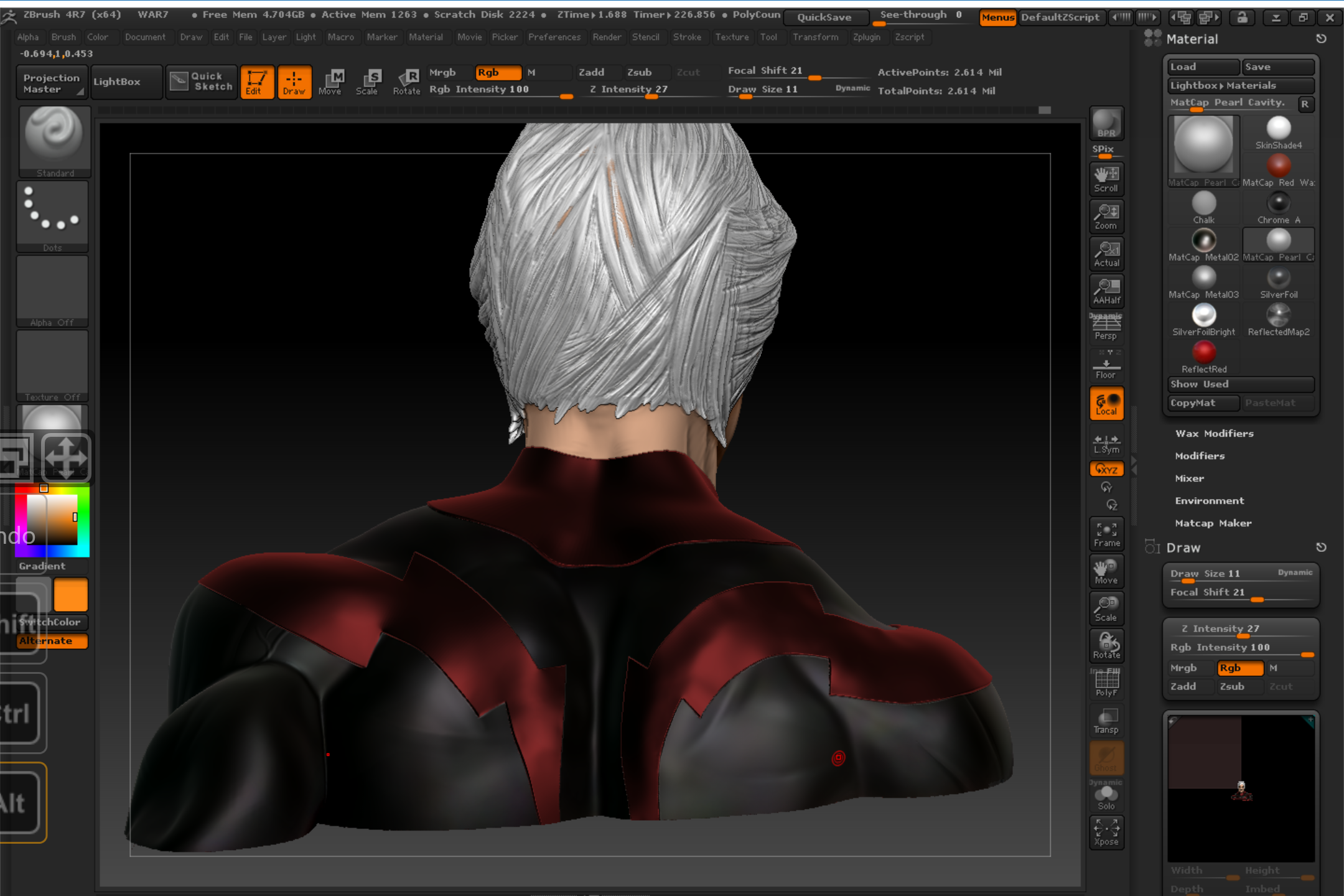Screen dimensions: 1344x896
Task: Expand Matcap Maker section
Action: [x=1213, y=523]
